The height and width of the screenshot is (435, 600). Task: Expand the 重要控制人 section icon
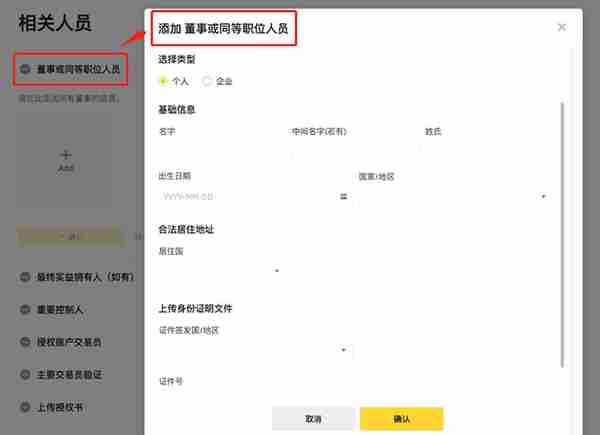pyautogui.click(x=24, y=309)
